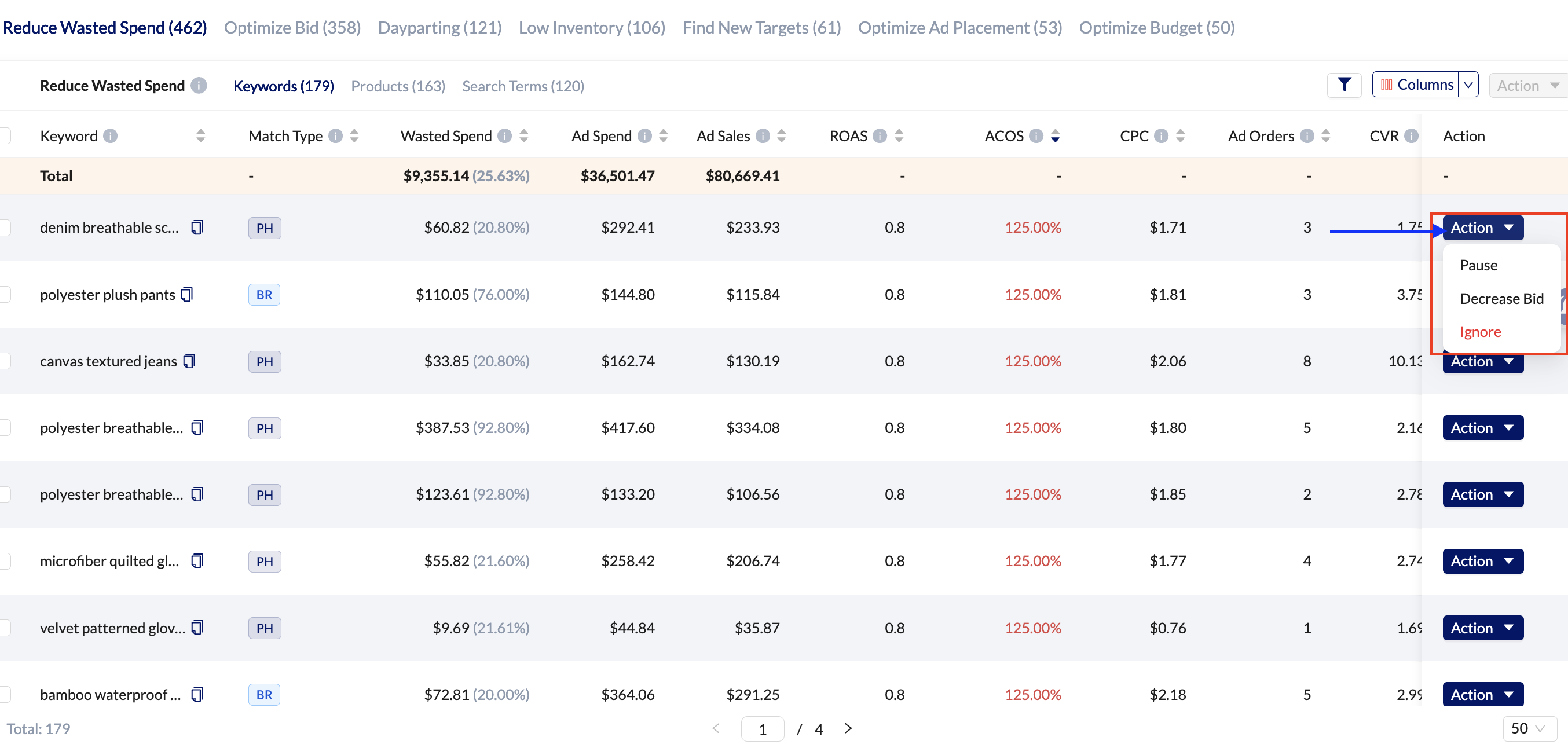The image size is (1568, 748).
Task: Copy the 'polyester plush pants' keyword
Action: [x=187, y=295]
